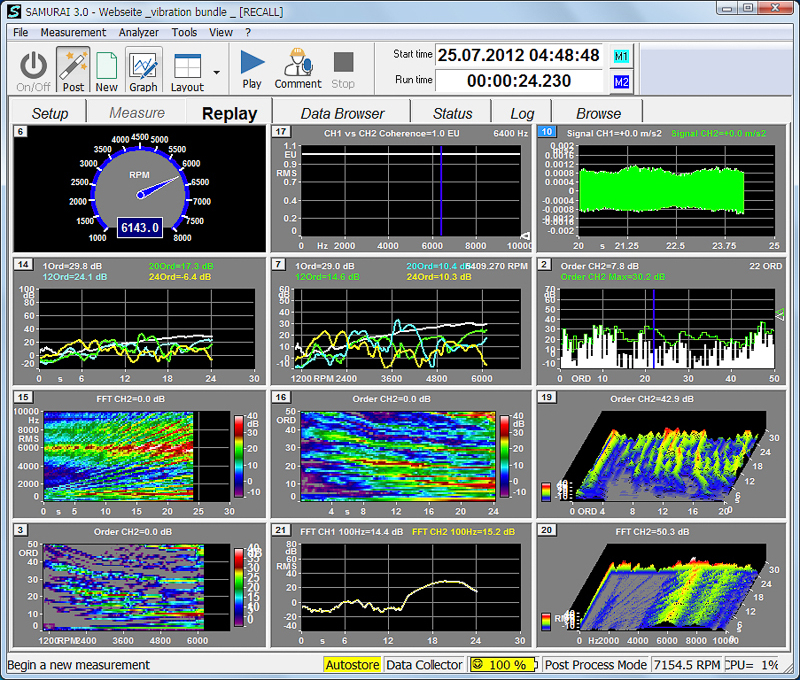The width and height of the screenshot is (800, 680).
Task: Toggle the M1 marker button
Action: [x=621, y=56]
